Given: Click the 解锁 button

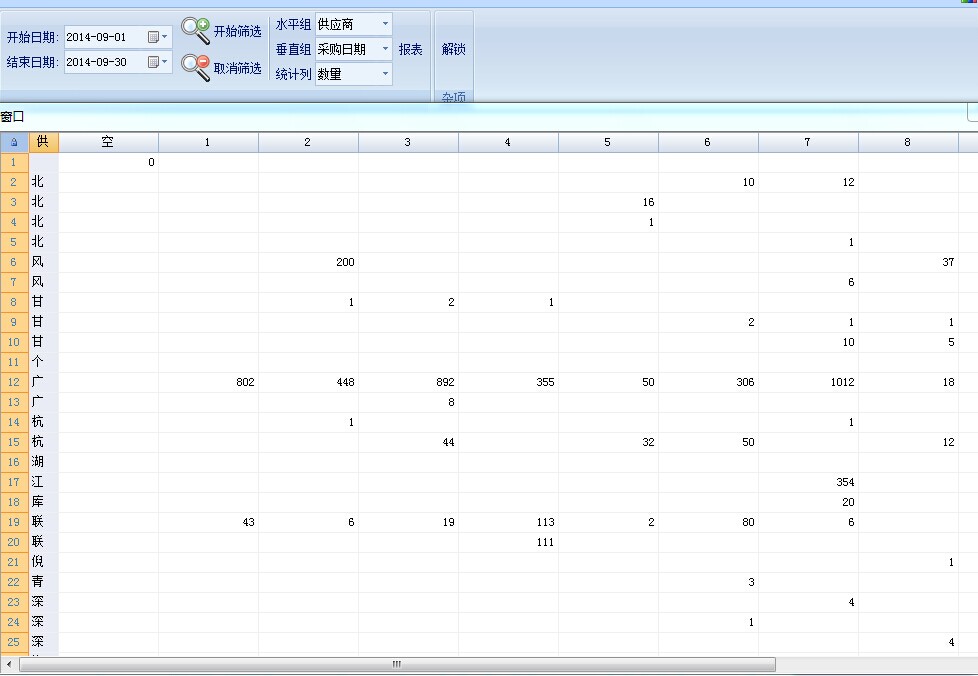Looking at the screenshot, I should [x=453, y=49].
